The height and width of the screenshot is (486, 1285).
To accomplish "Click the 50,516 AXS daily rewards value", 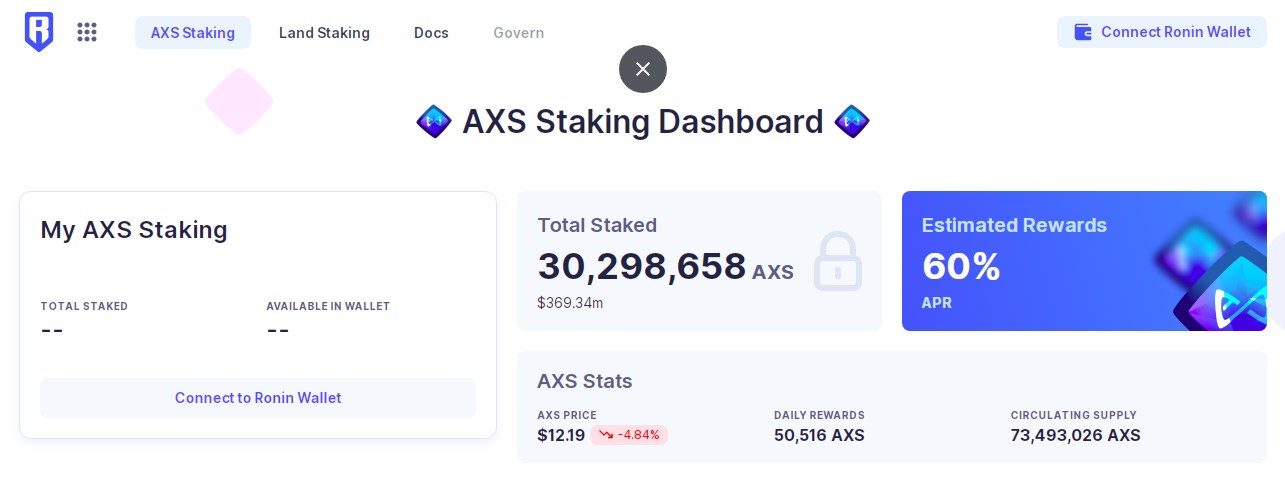I will tap(819, 435).
